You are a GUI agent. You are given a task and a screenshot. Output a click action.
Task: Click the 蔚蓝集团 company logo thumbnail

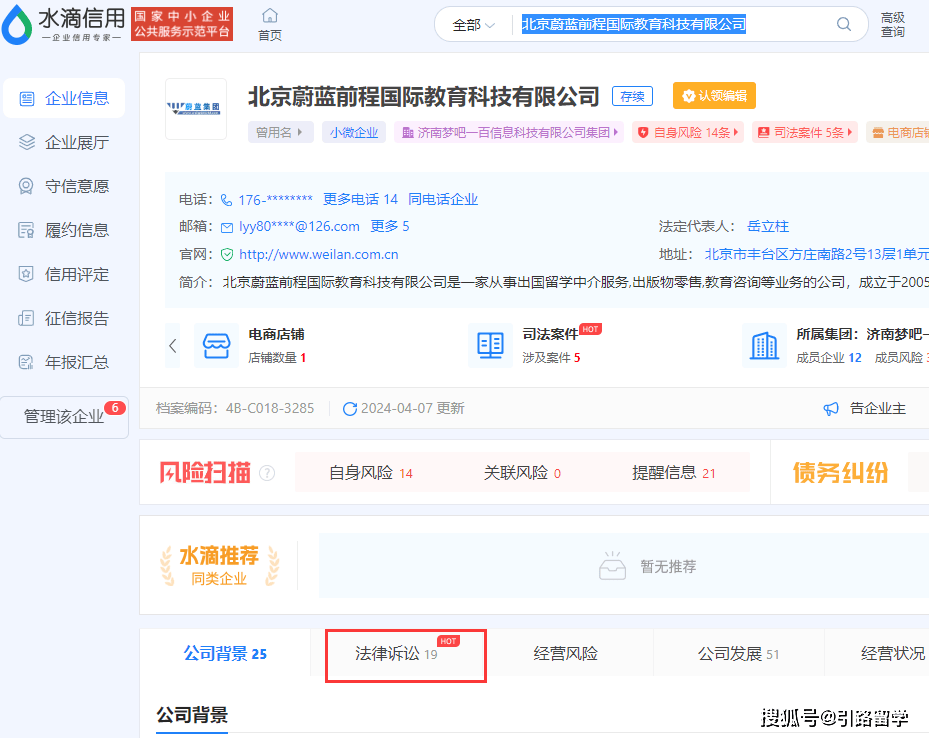196,109
